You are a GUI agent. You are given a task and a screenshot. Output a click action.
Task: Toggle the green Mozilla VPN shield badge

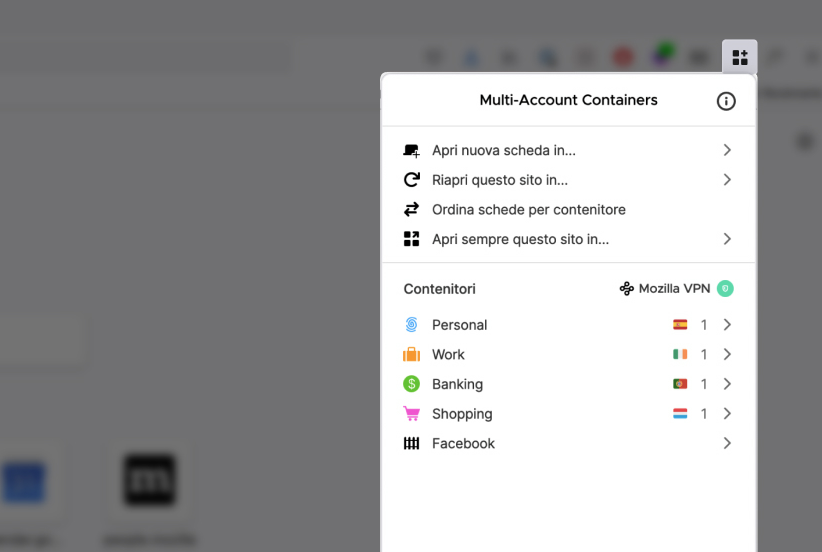click(x=725, y=288)
